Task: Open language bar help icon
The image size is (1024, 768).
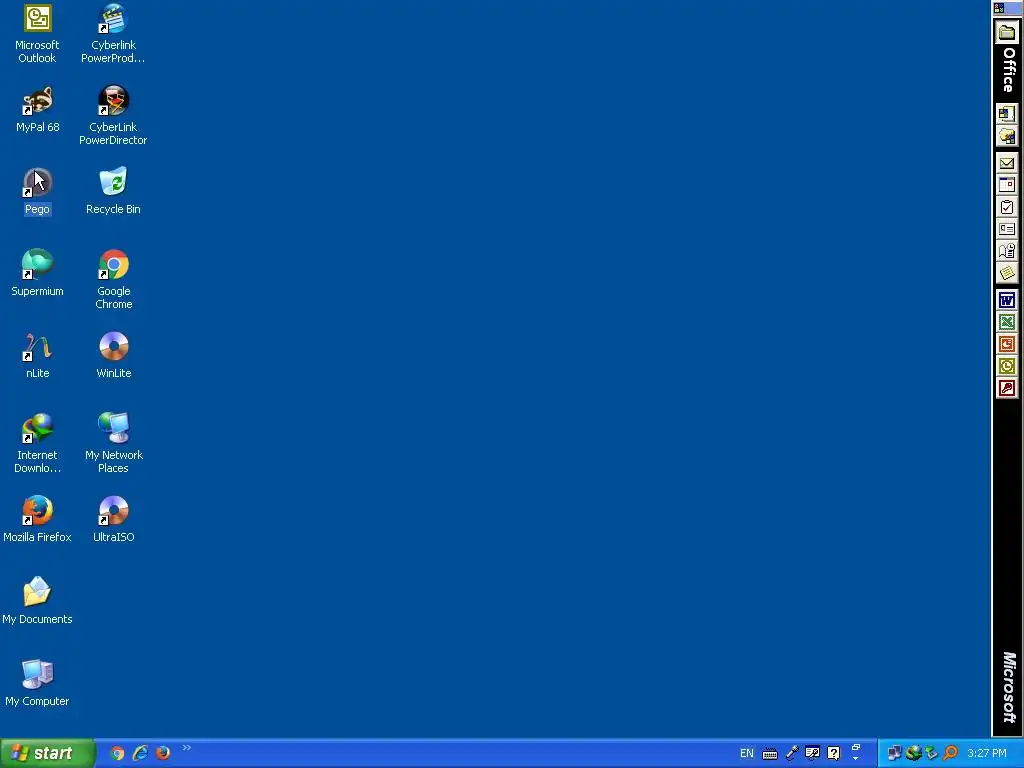Action: coord(833,753)
